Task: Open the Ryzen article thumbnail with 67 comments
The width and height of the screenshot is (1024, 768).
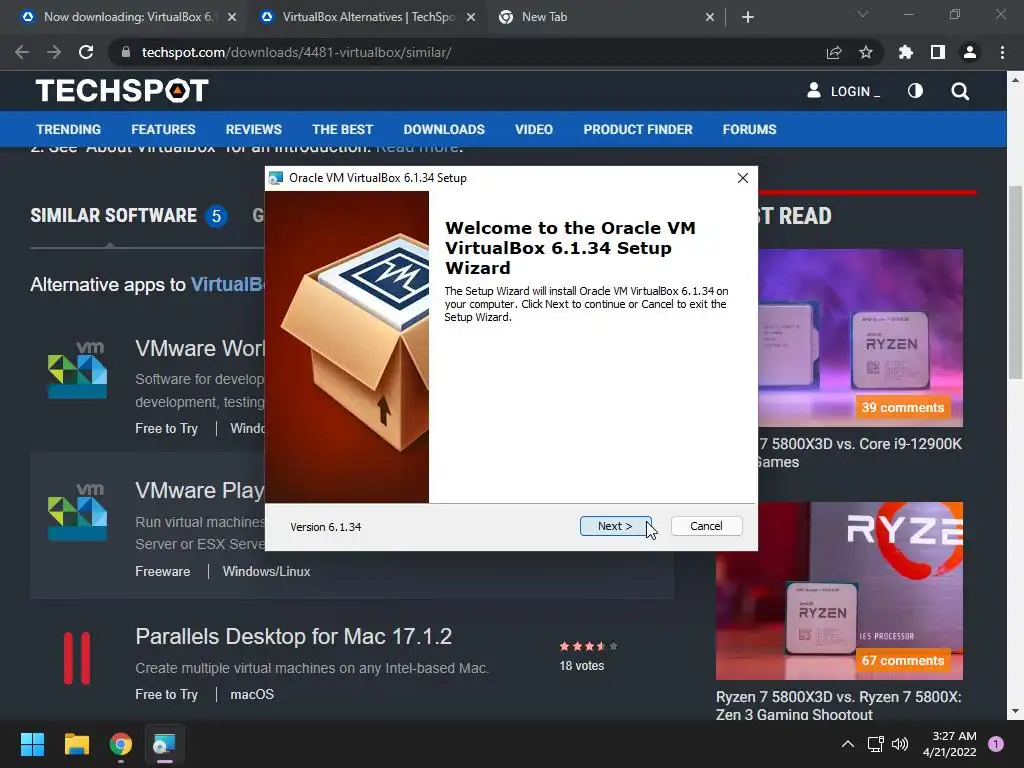Action: click(x=839, y=591)
